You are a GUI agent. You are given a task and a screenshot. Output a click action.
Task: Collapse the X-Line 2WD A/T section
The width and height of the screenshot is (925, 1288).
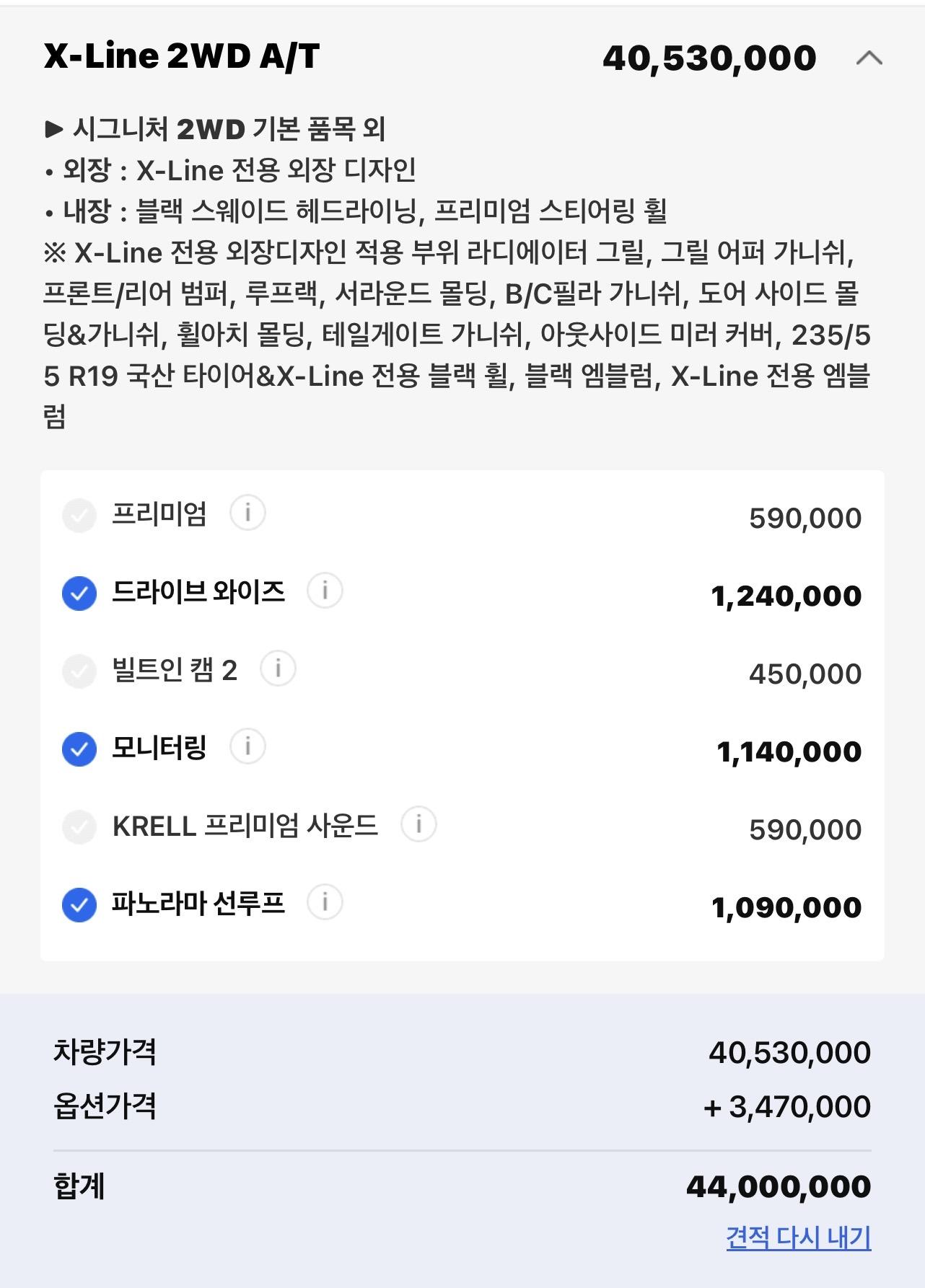click(x=869, y=58)
